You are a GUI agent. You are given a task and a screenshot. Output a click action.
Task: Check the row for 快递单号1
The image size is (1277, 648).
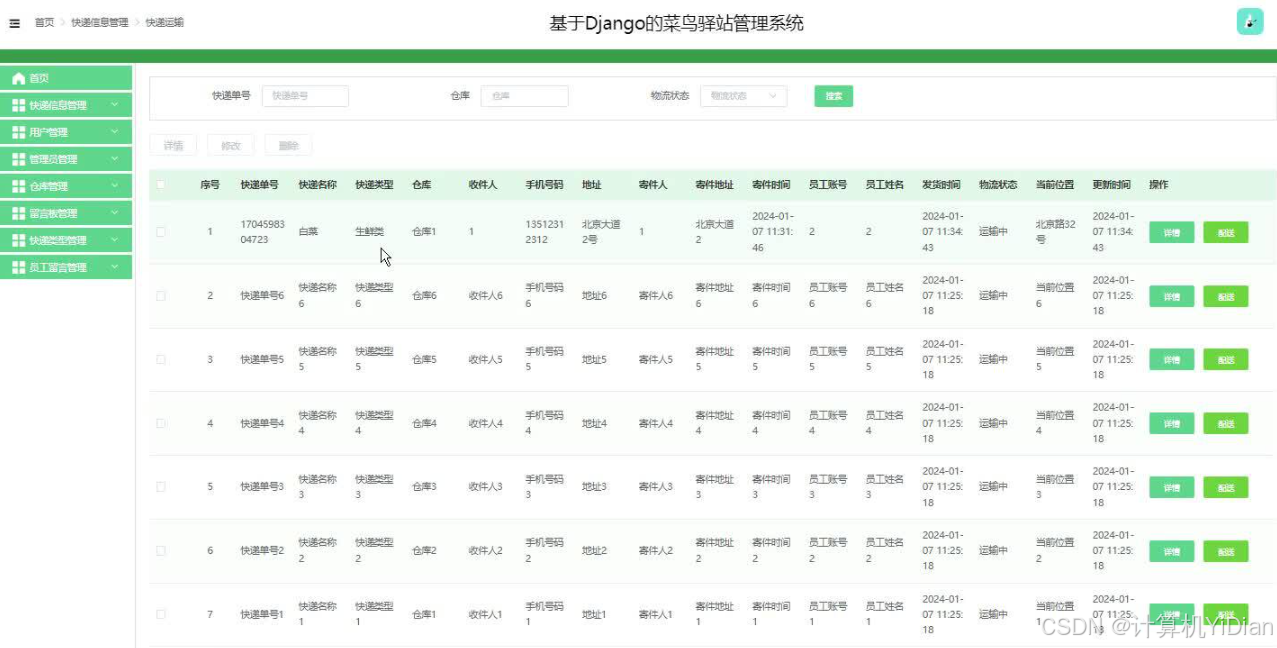161,614
